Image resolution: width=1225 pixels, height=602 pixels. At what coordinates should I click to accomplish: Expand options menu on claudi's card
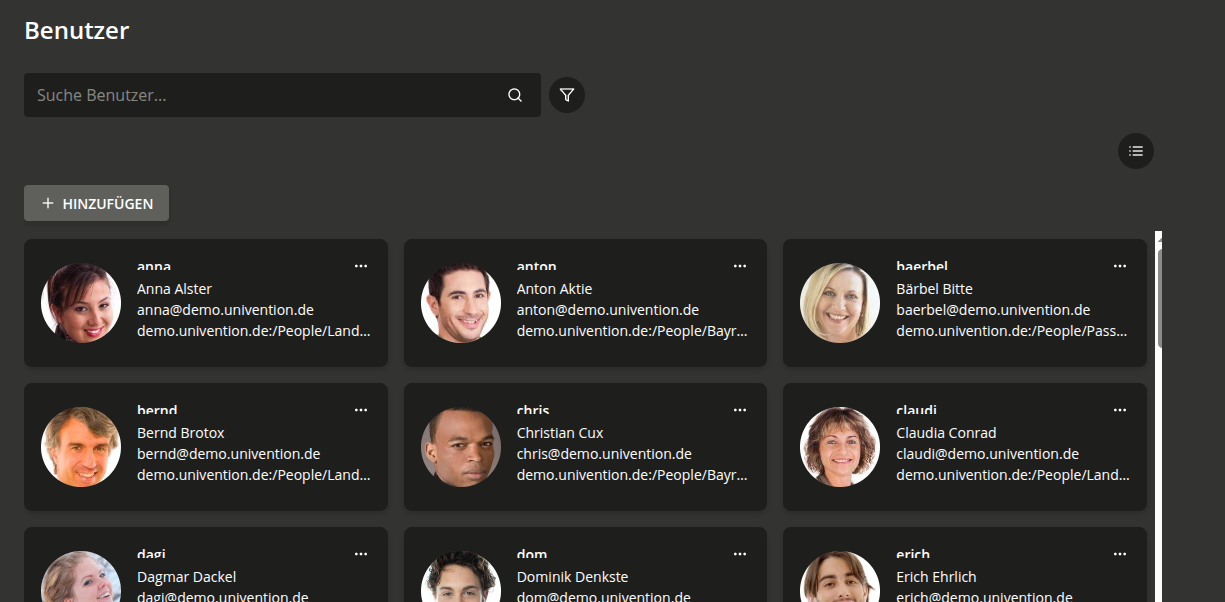click(1119, 410)
